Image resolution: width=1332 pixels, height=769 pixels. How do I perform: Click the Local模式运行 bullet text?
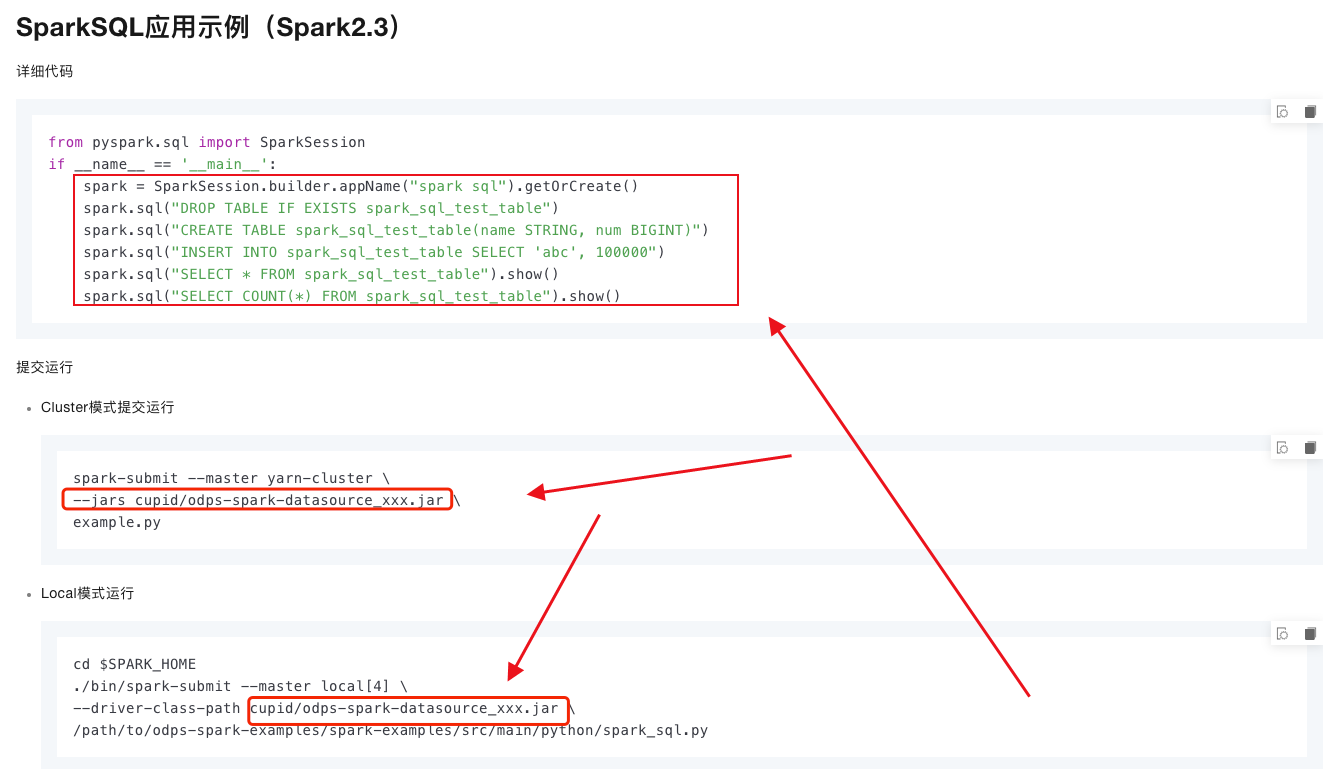(87, 593)
